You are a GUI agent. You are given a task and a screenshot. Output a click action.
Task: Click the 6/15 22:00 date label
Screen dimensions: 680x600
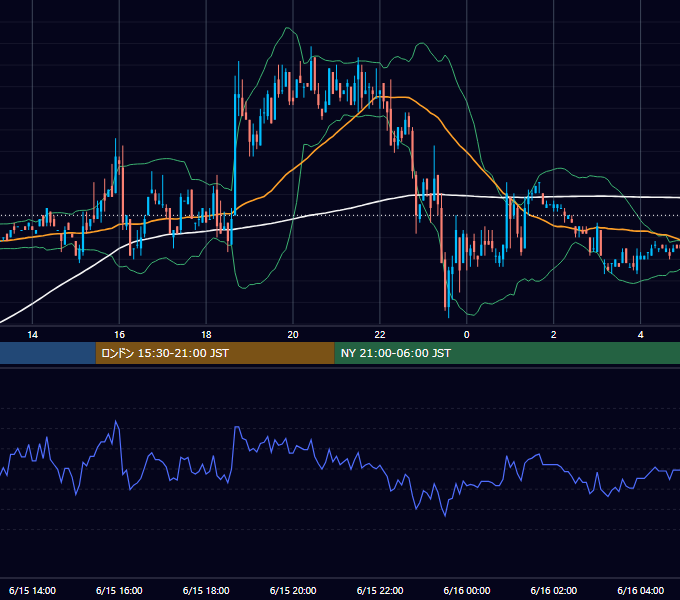click(x=380, y=590)
